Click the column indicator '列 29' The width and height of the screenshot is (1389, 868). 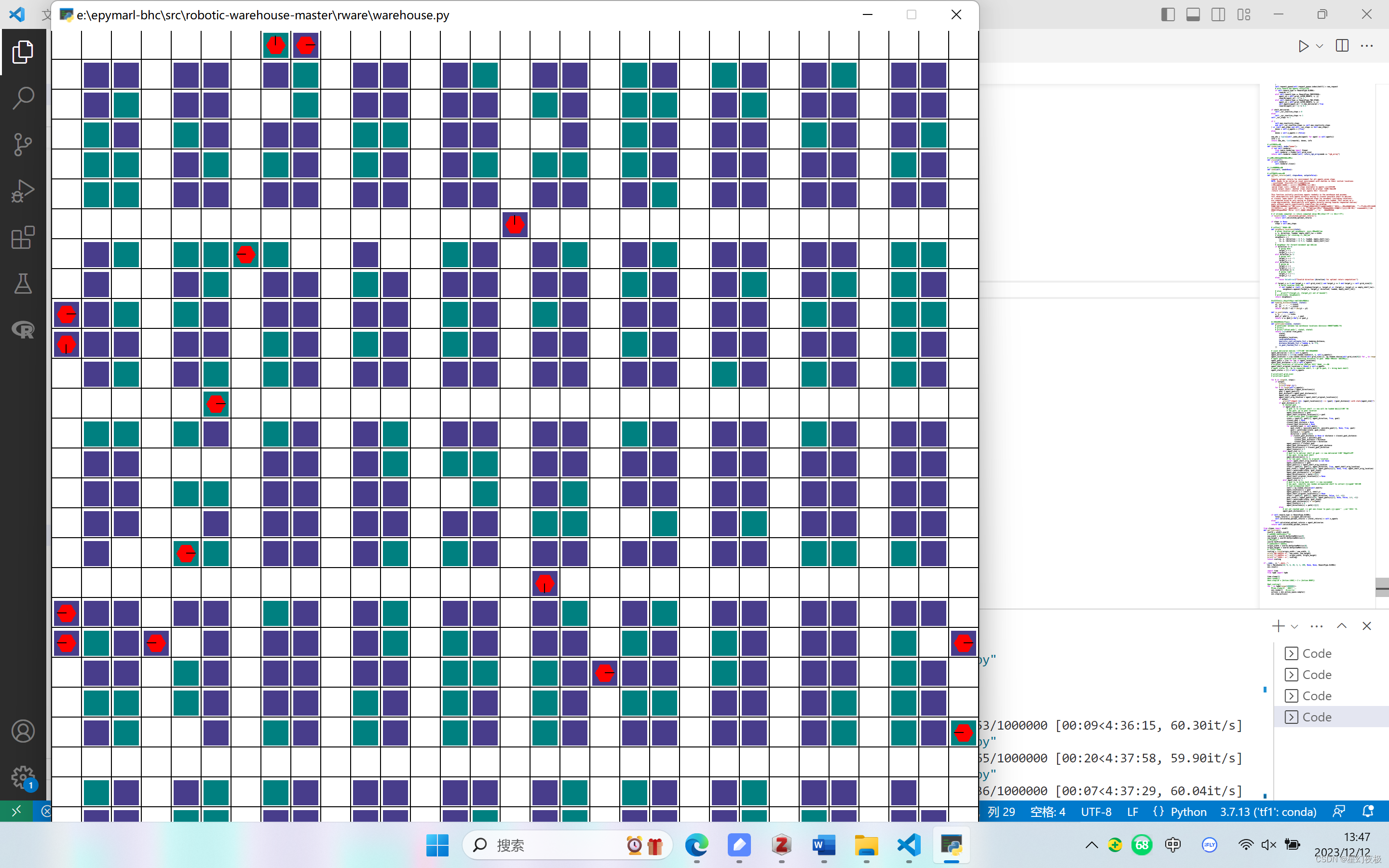tap(1001, 812)
